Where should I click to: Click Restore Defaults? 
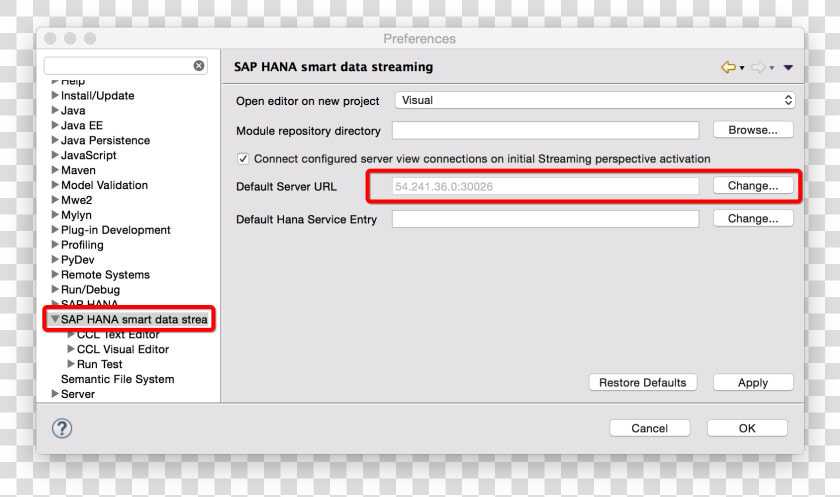click(643, 382)
